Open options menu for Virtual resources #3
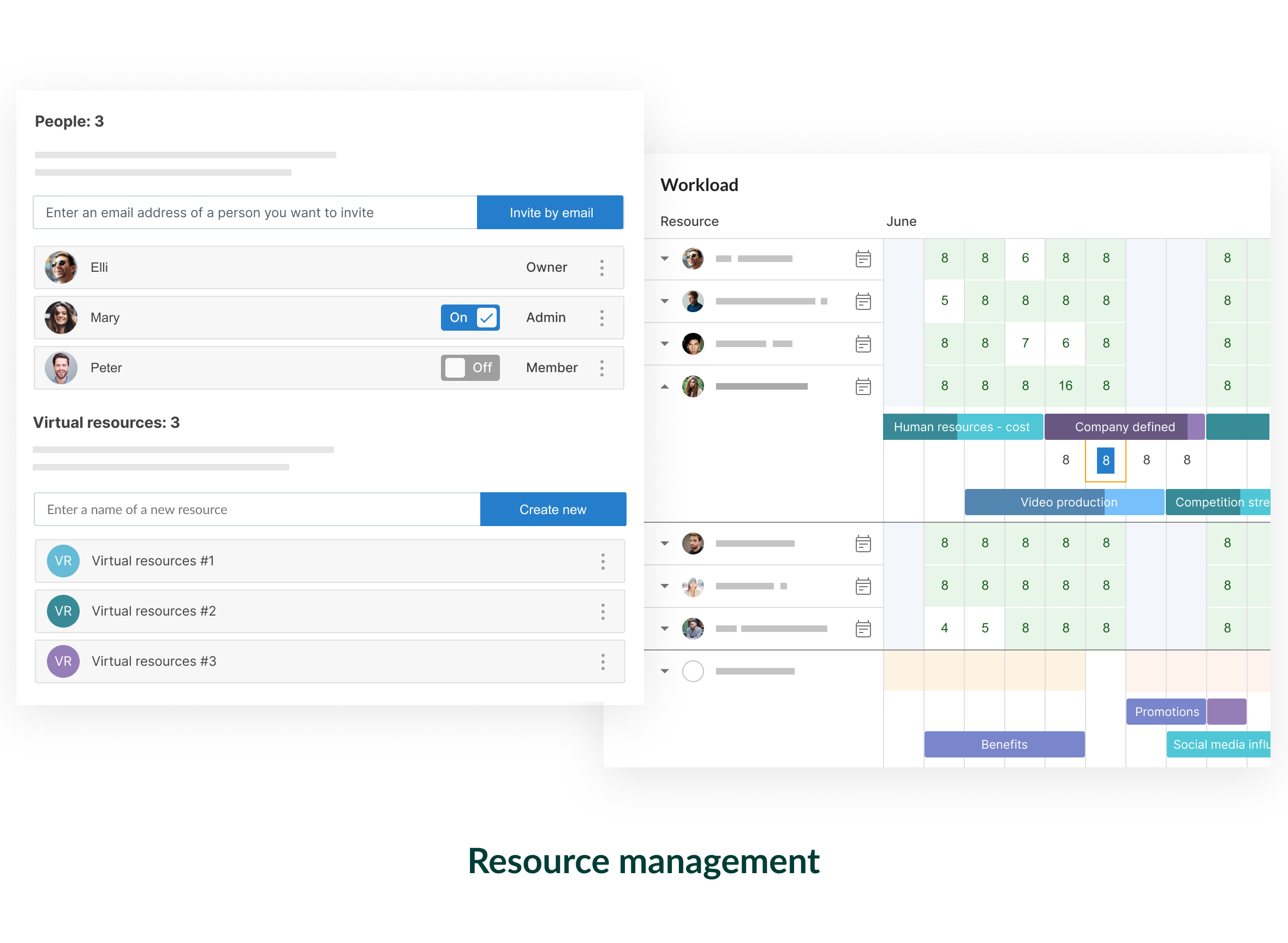This screenshot has height=943, width=1288. 603,661
